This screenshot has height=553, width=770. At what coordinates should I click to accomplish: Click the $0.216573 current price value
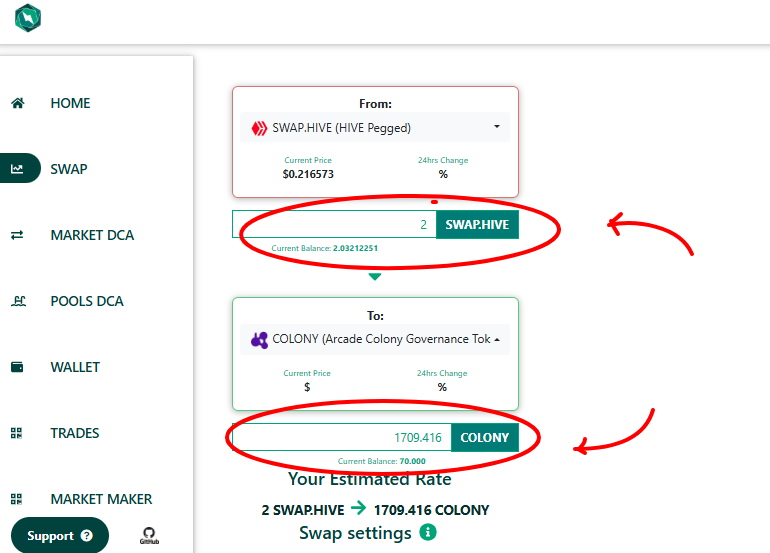(x=308, y=174)
